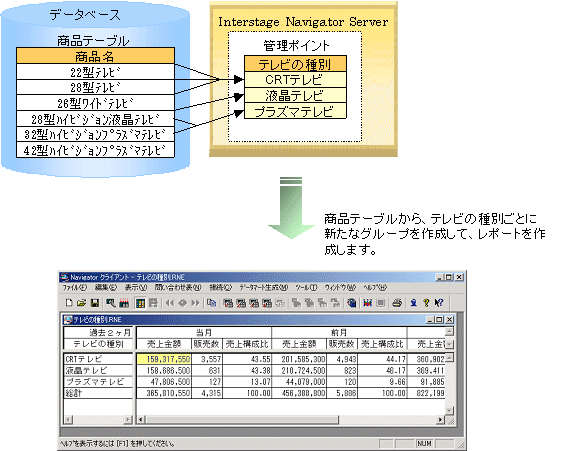Open the ヘルプ(H) menu
The image size is (566, 451).
tap(375, 287)
